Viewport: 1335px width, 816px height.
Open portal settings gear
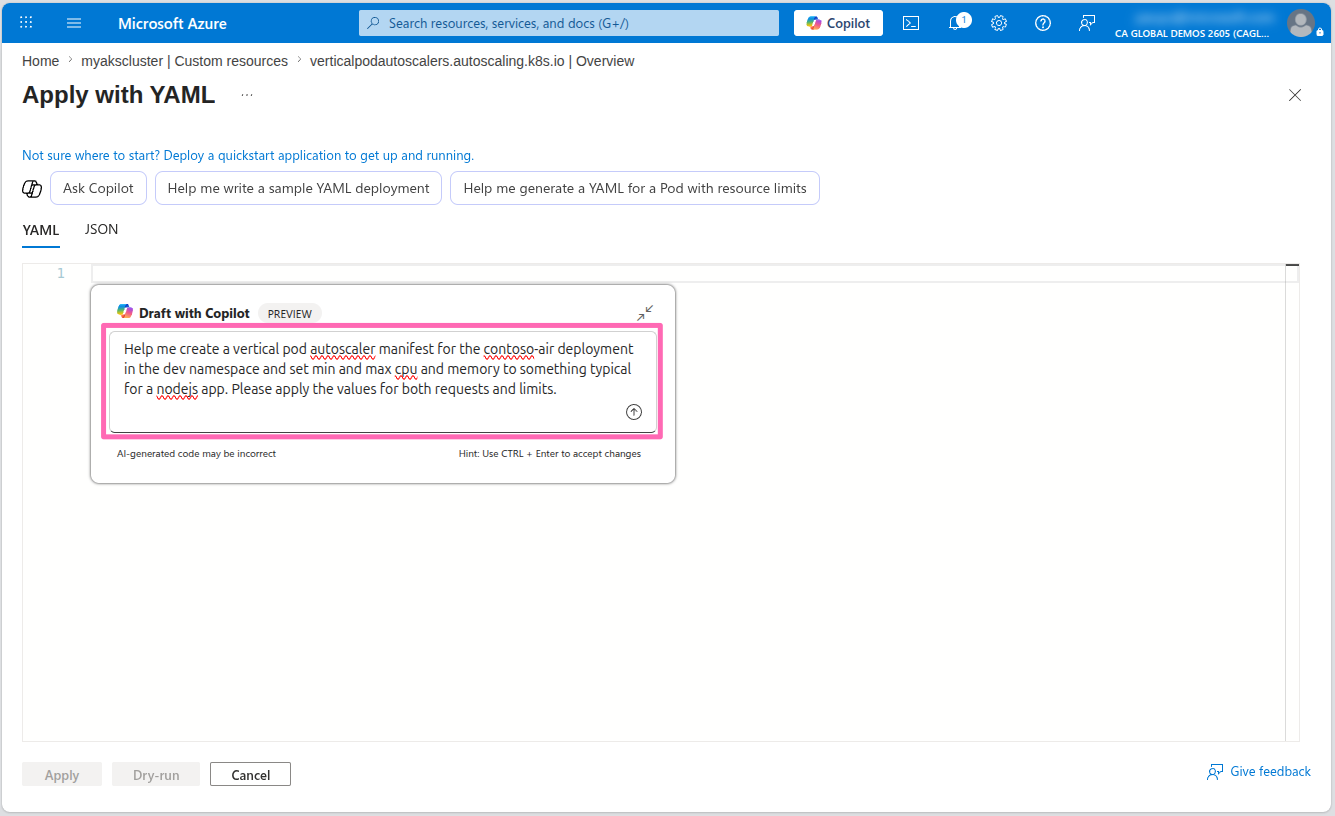point(998,23)
